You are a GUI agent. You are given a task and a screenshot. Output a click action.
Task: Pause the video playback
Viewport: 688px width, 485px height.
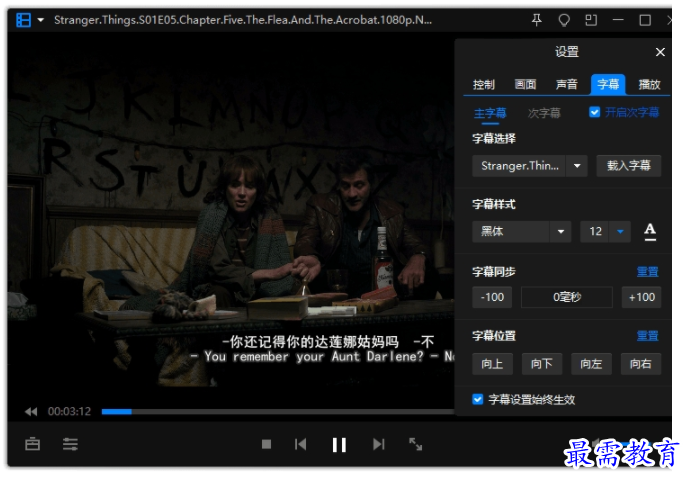(339, 445)
